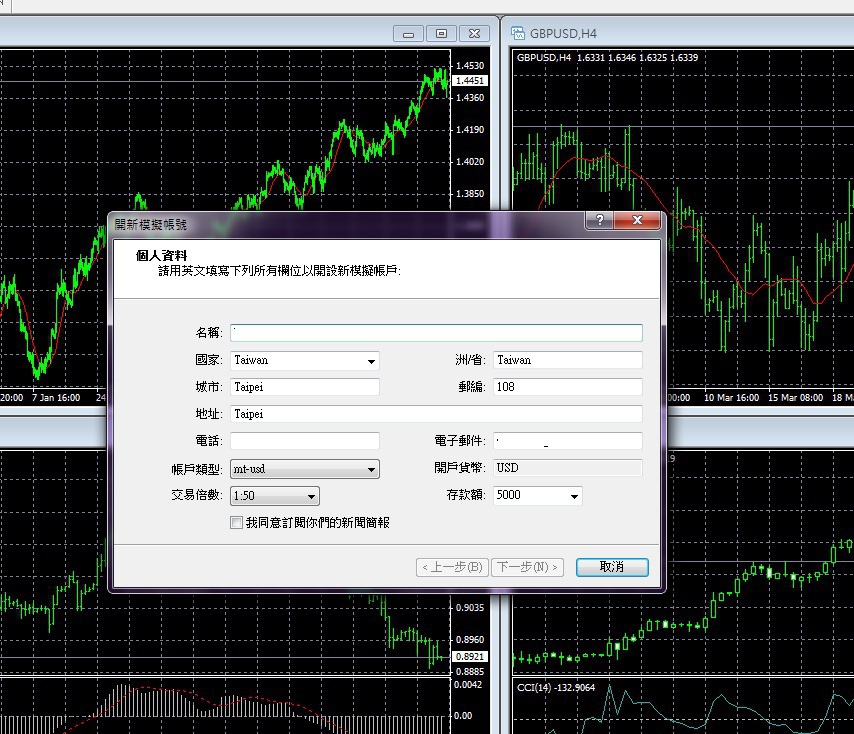Image resolution: width=854 pixels, height=734 pixels.
Task: Focus the 電話 phone input field
Action: pos(305,441)
